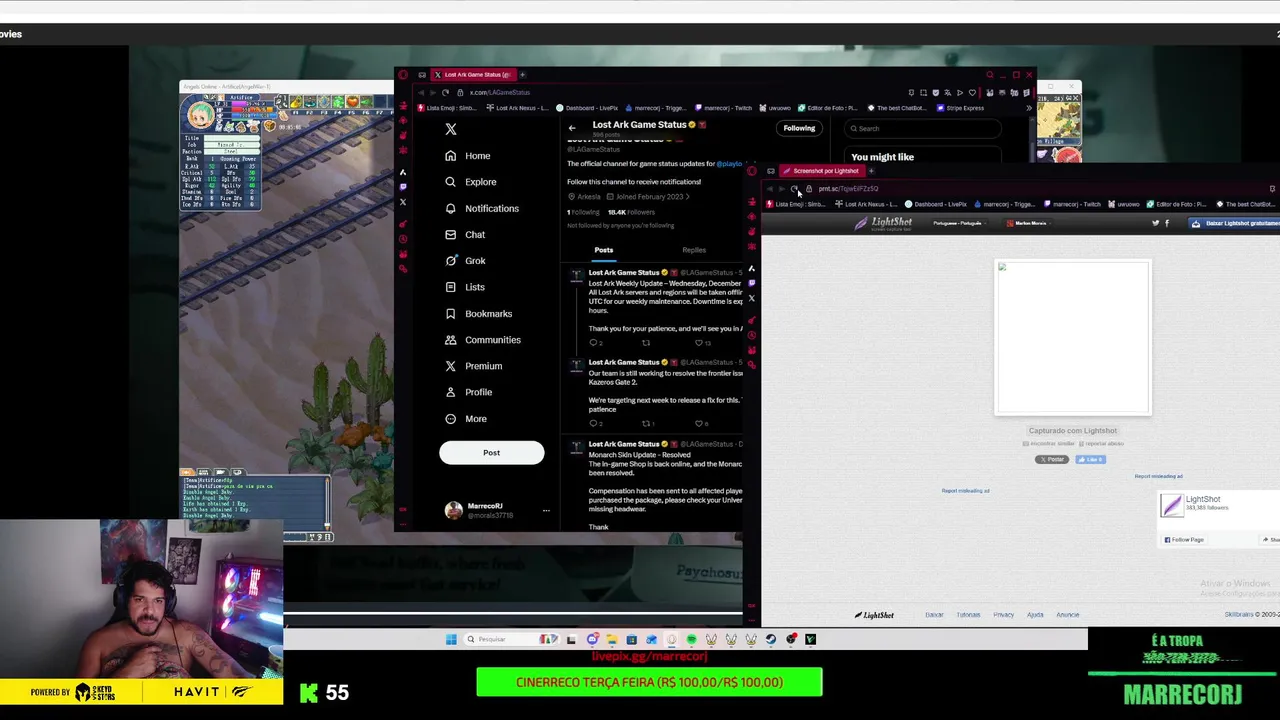Click the Post button in X sidebar
Viewport: 1280px width, 720px height.
[x=491, y=453]
